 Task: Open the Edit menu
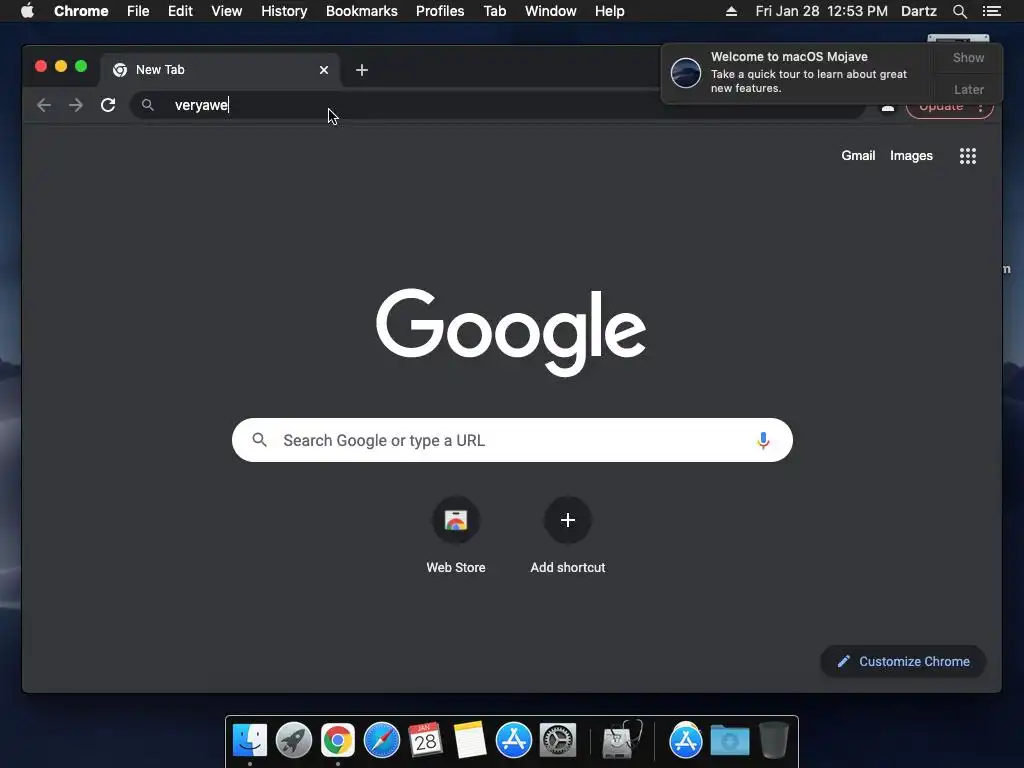point(180,11)
